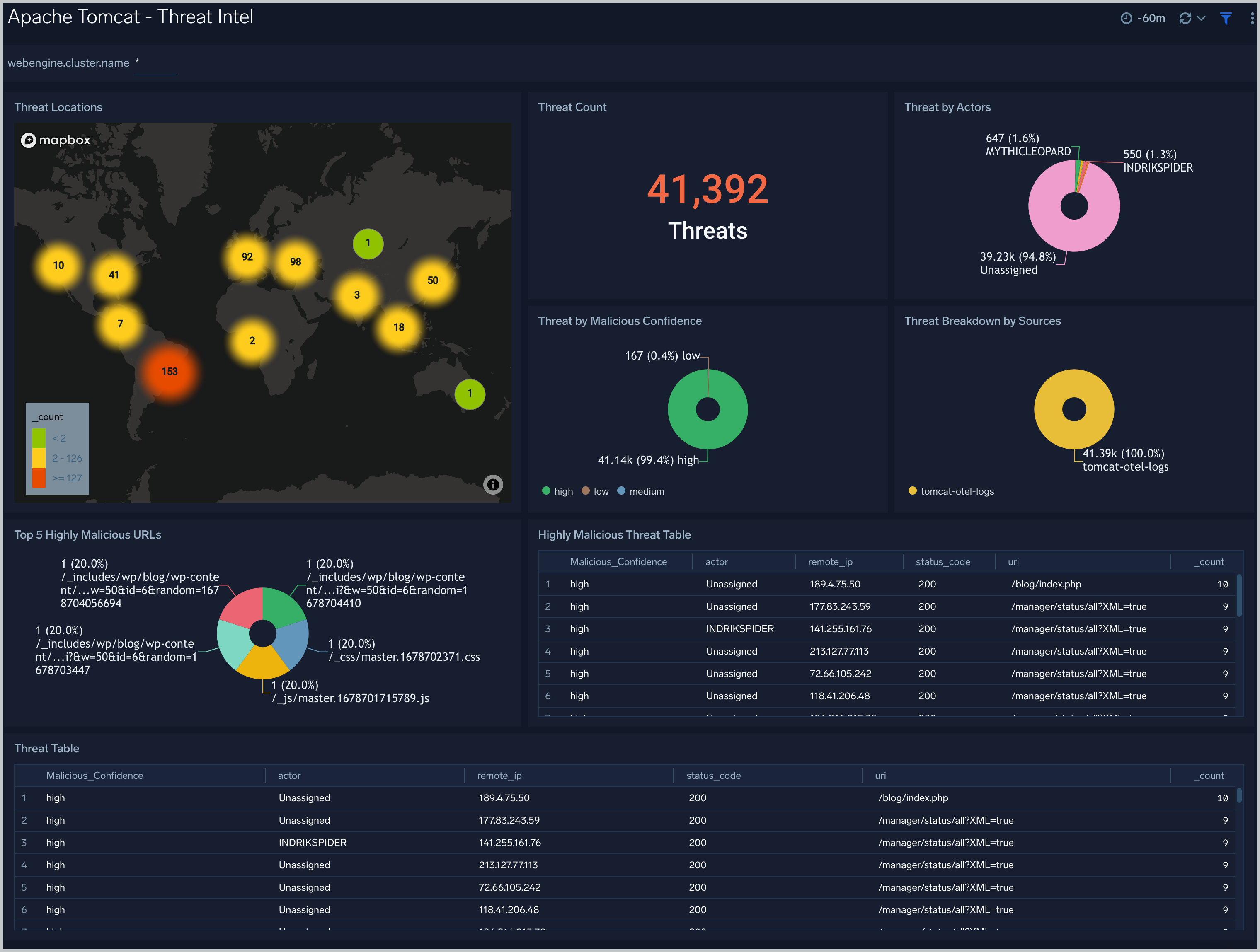This screenshot has height=952, width=1260.
Task: Open the -60m time range selector
Action: 1143,18
